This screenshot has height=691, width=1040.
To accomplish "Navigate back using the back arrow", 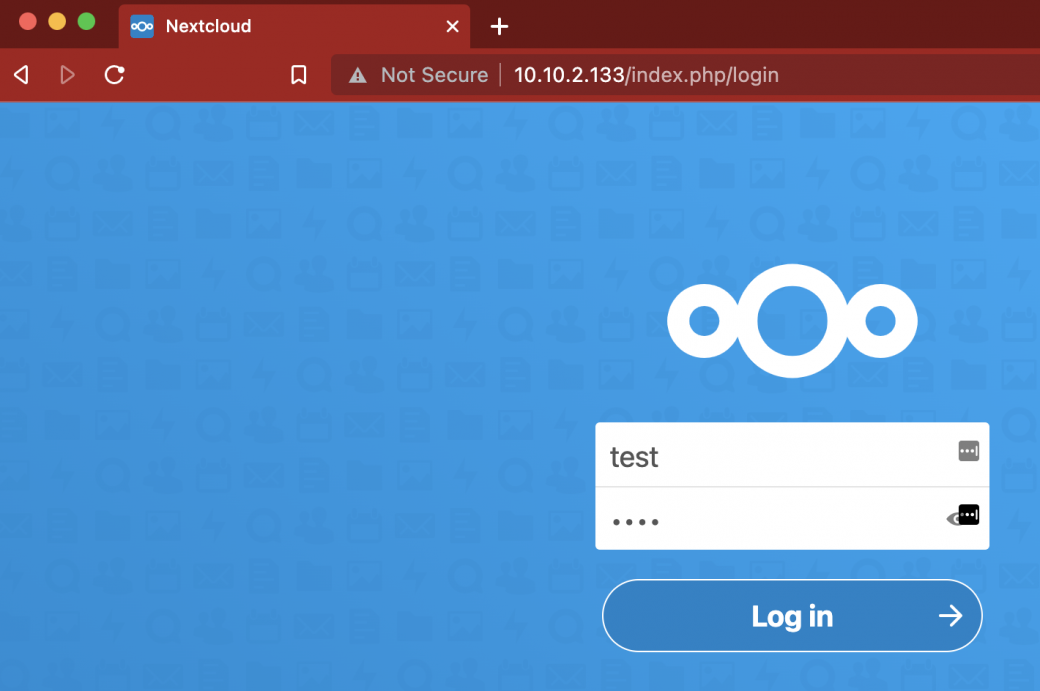I will pyautogui.click(x=20, y=74).
